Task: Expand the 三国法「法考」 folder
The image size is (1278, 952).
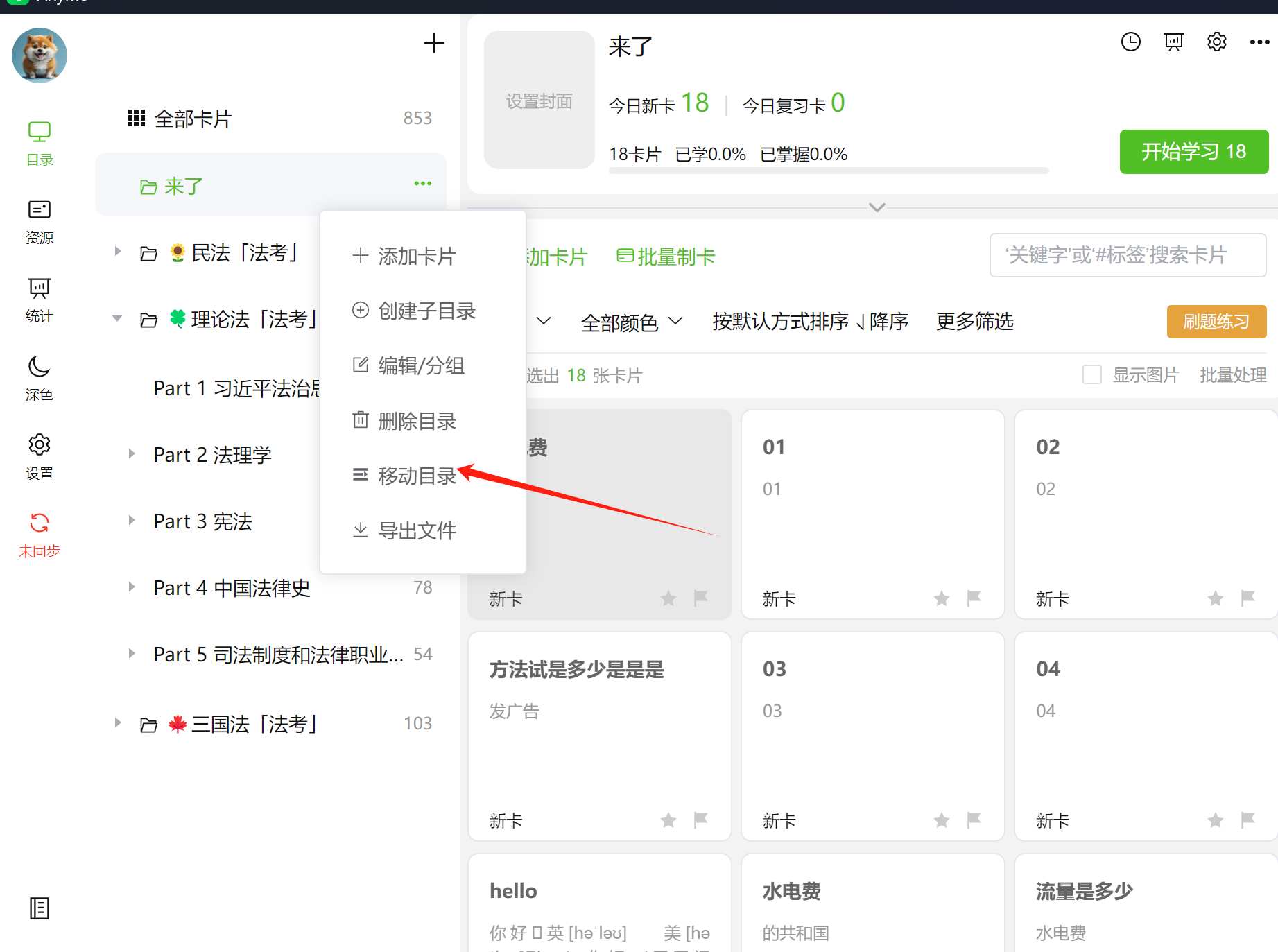Action: [x=118, y=722]
